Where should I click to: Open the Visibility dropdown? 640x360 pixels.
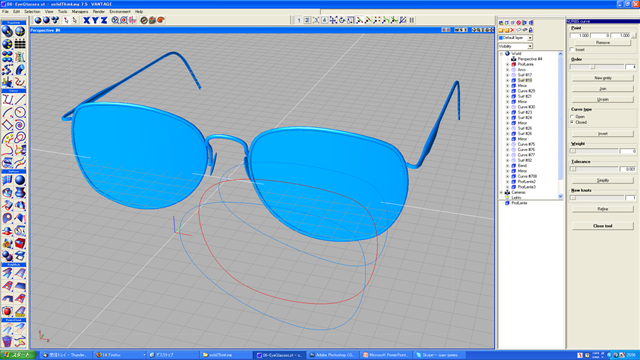click(515, 46)
